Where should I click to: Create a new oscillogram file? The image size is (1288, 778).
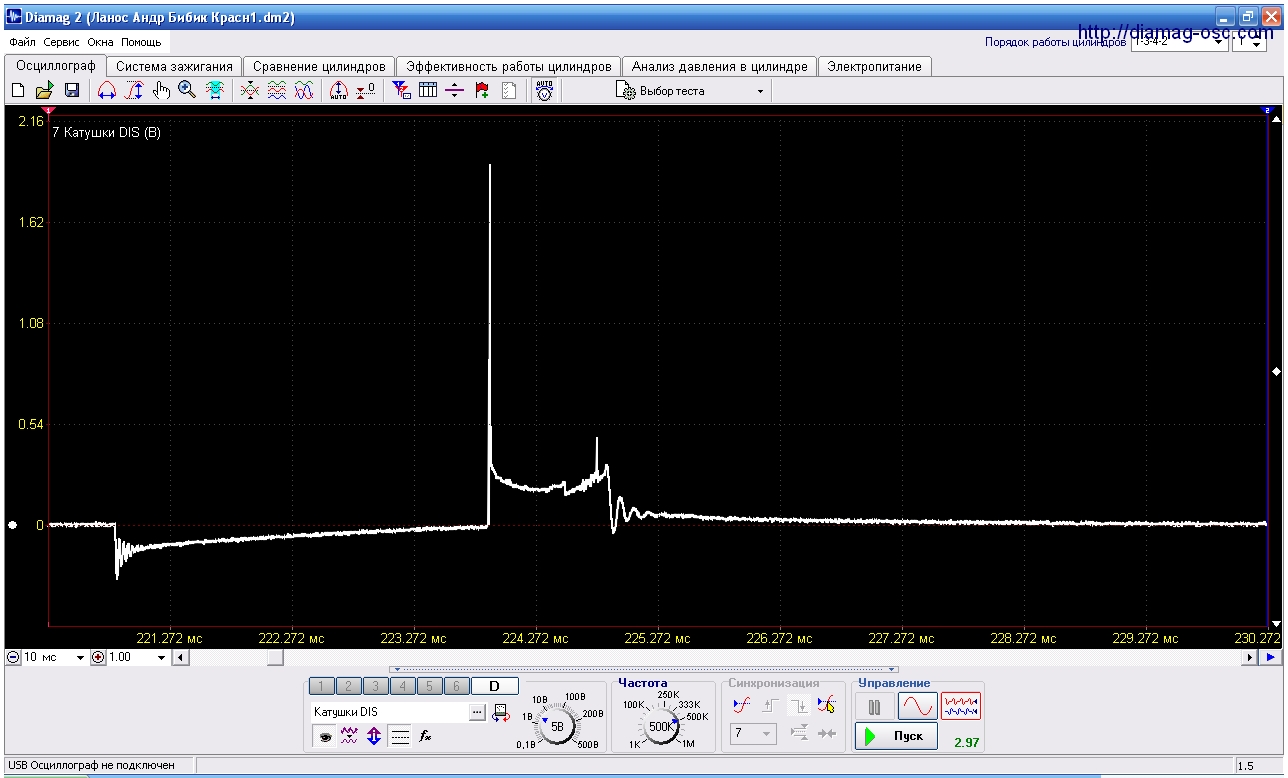click(x=18, y=91)
